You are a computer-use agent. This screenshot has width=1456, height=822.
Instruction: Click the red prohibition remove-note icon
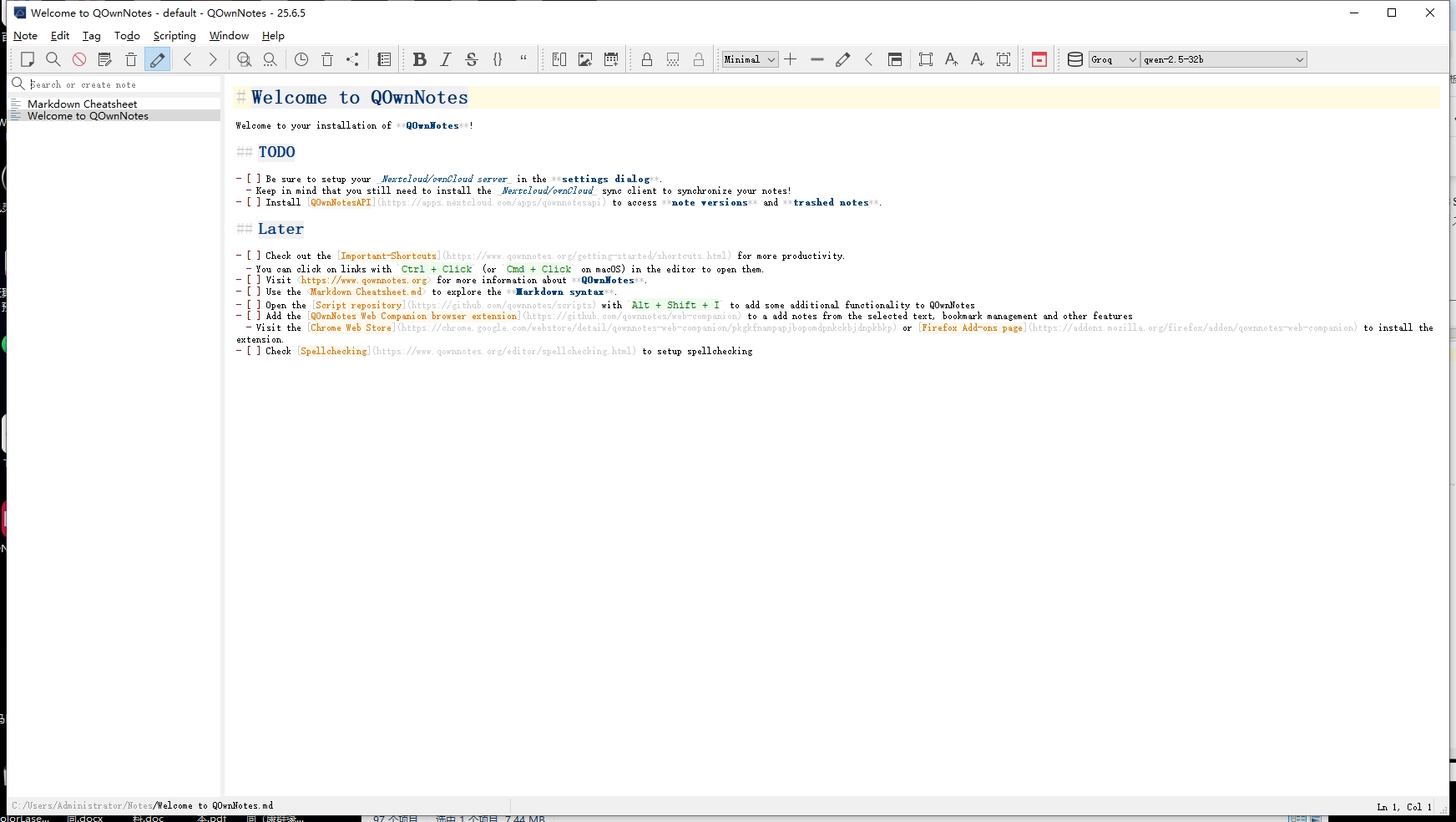pyautogui.click(x=79, y=59)
